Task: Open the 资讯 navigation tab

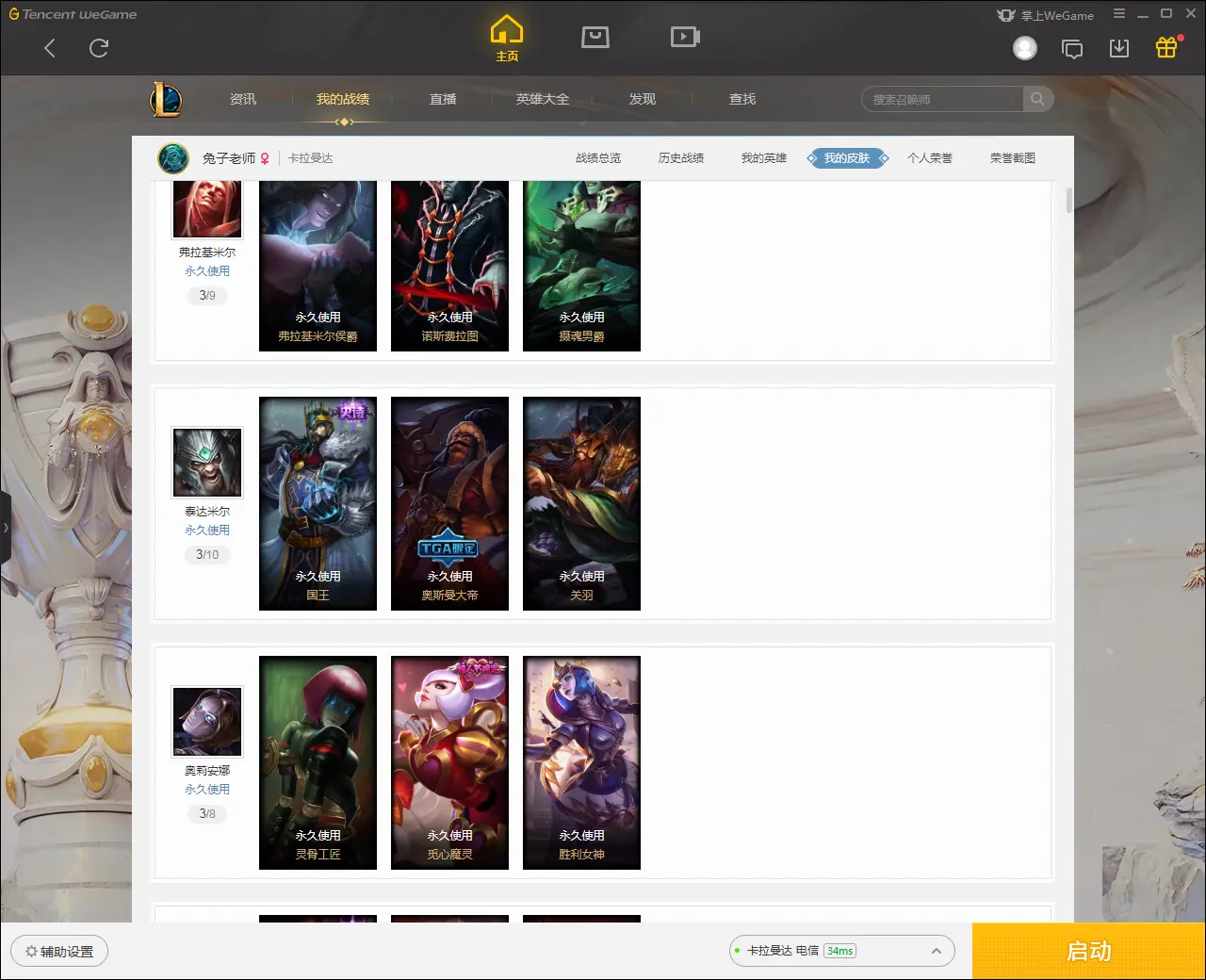Action: 243,99
